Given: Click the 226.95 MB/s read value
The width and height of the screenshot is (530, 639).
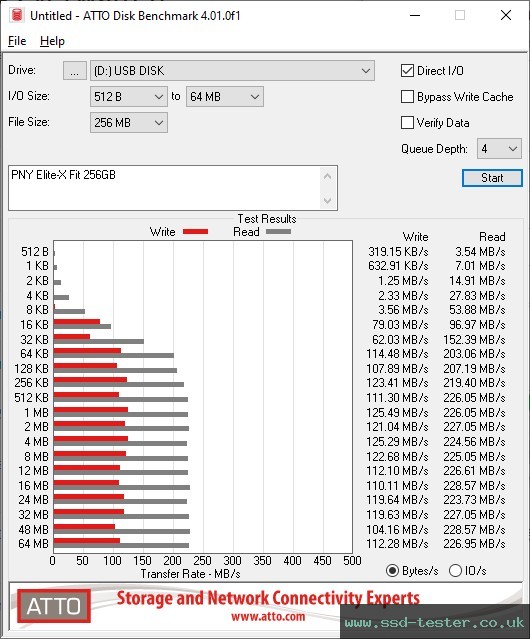Looking at the screenshot, I should pyautogui.click(x=474, y=544).
